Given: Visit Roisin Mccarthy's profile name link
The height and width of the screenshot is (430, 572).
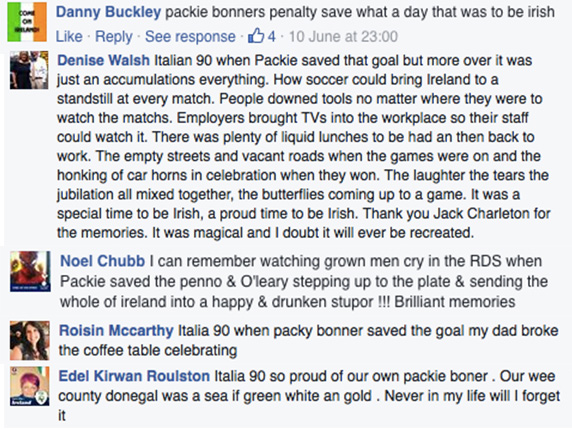Looking at the screenshot, I should (116, 331).
